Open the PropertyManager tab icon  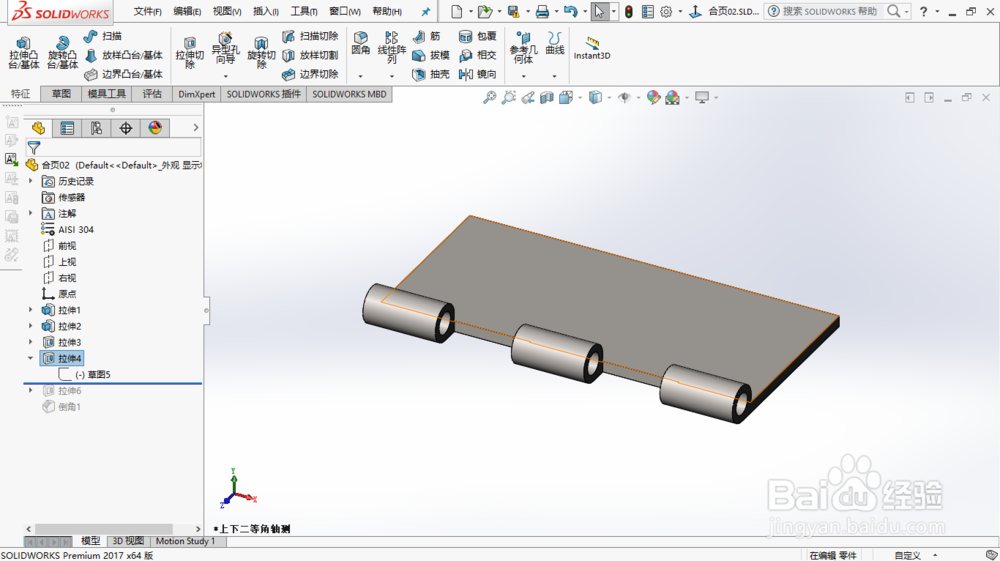pyautogui.click(x=67, y=128)
